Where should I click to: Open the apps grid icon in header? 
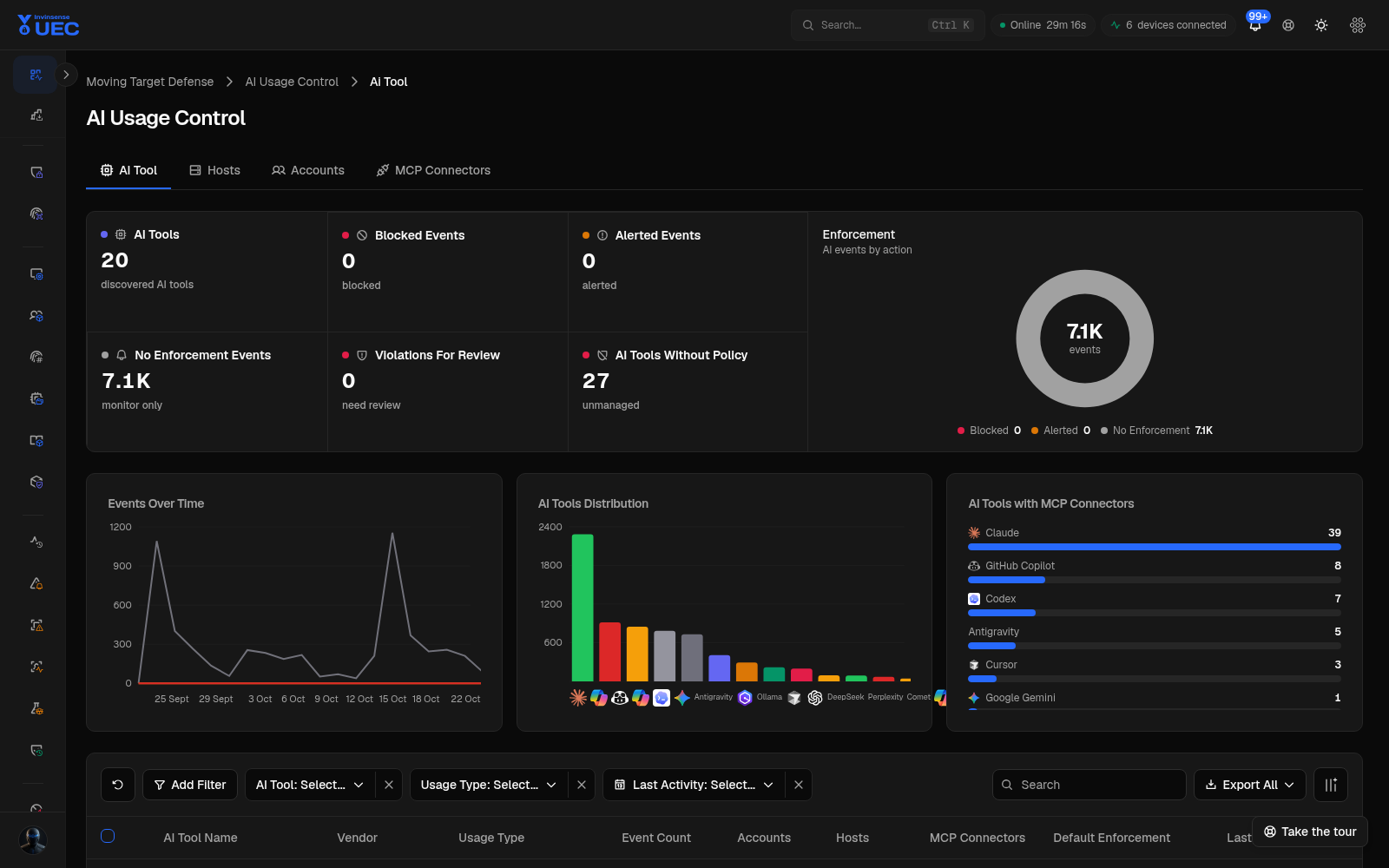[x=1358, y=25]
